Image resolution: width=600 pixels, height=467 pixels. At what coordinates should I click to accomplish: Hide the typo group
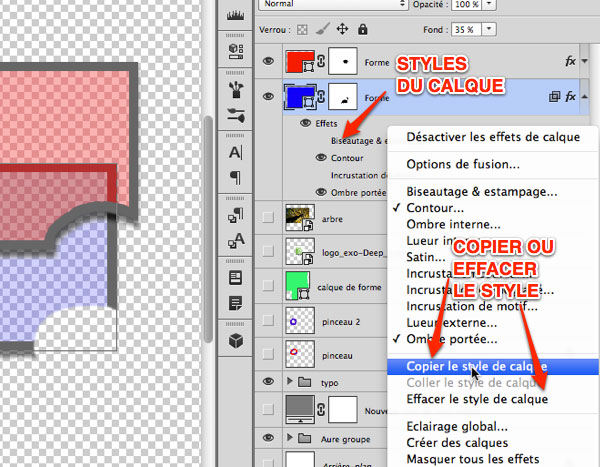[x=268, y=381]
